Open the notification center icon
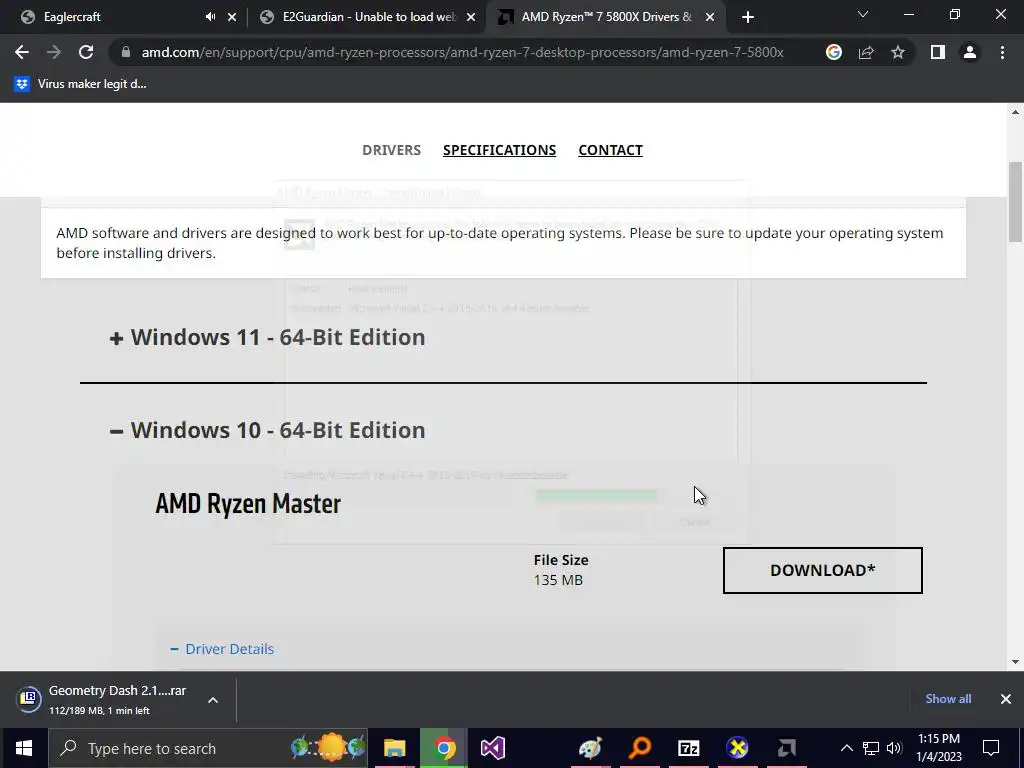The image size is (1024, 768). [x=991, y=748]
